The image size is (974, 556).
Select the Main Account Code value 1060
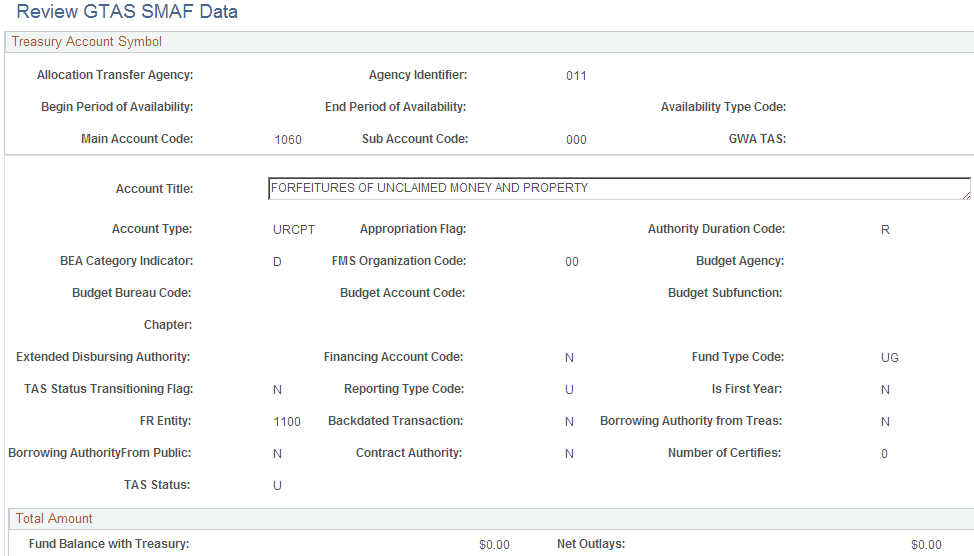click(x=288, y=140)
